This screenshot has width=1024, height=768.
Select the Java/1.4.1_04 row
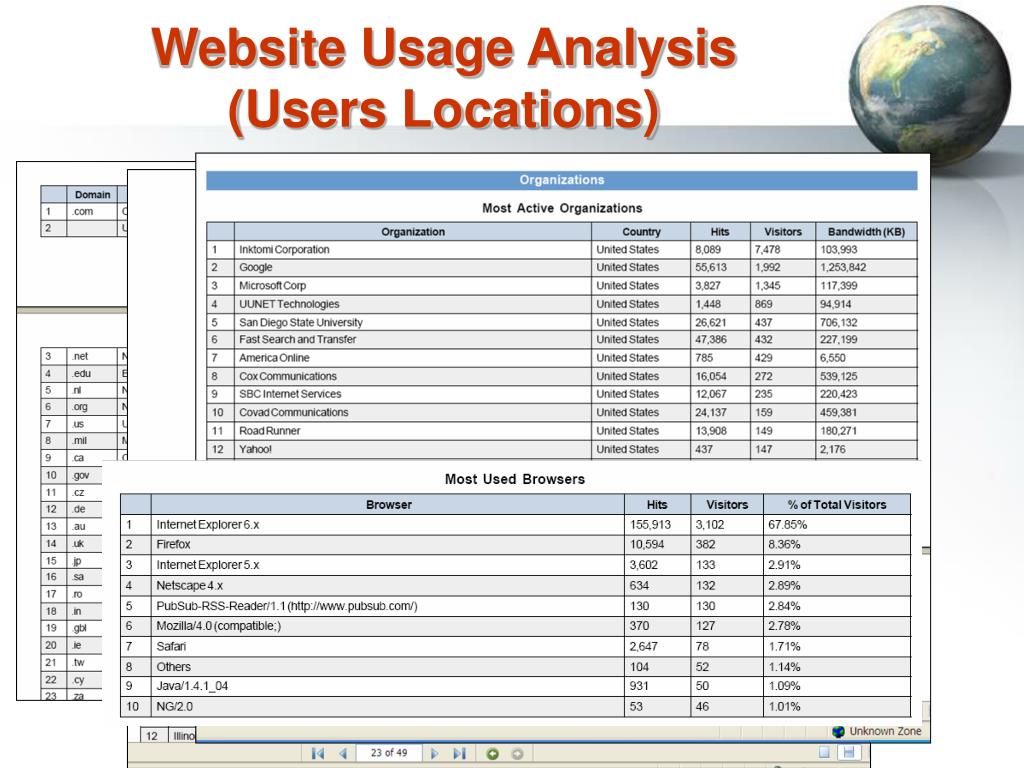(515, 686)
